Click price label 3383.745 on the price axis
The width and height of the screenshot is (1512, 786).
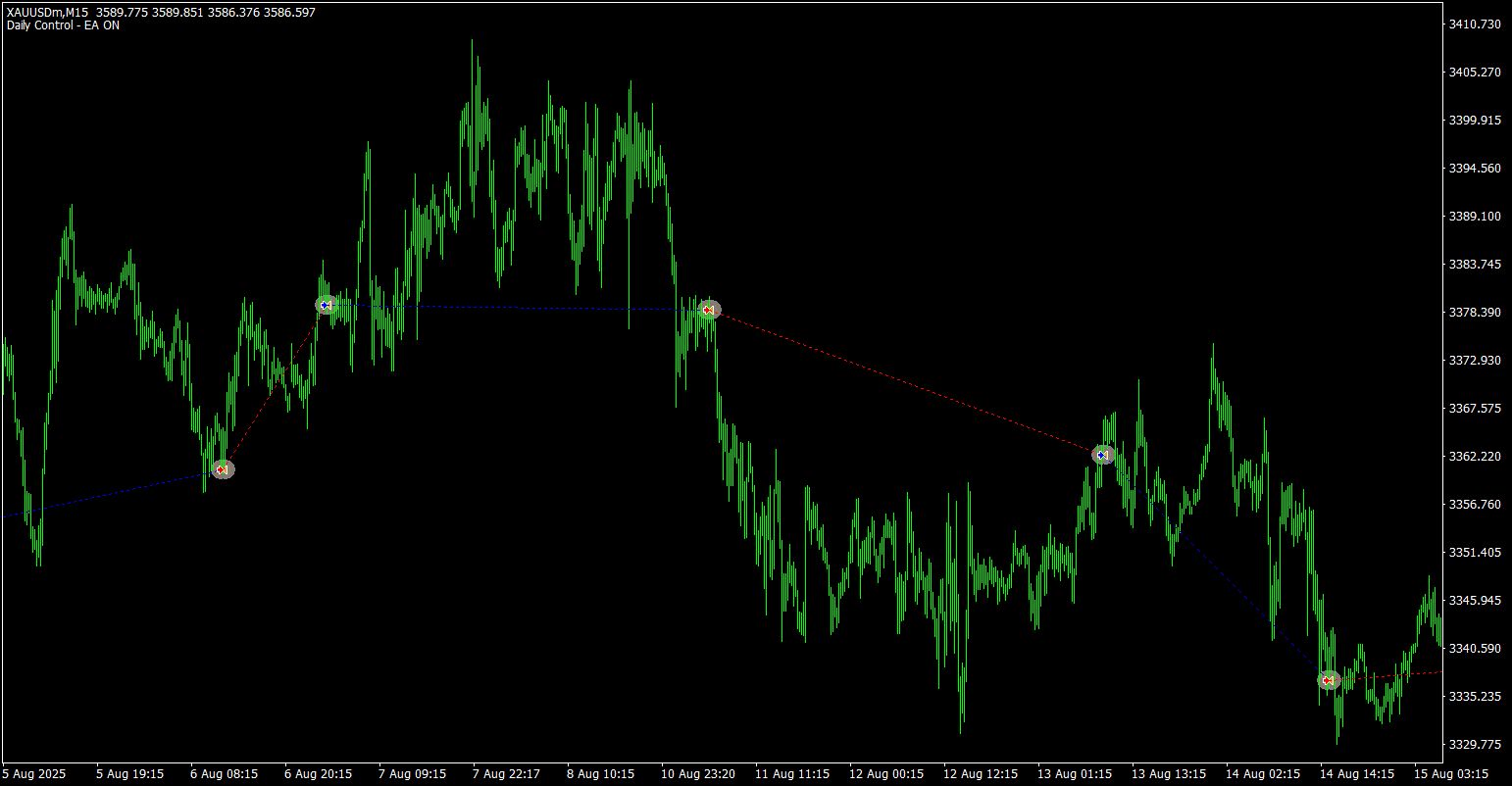(1475, 264)
